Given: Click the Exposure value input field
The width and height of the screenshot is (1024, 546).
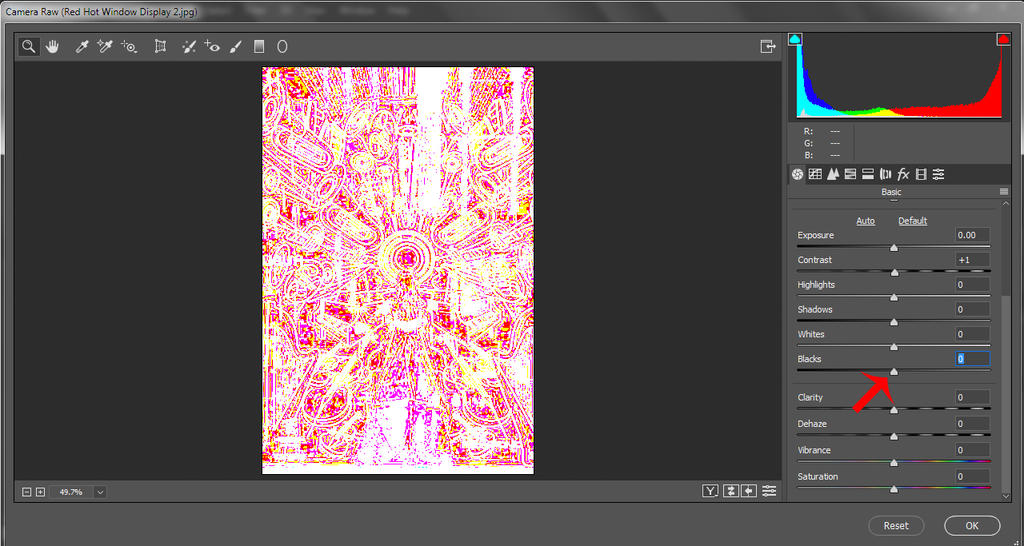Looking at the screenshot, I should pos(972,235).
